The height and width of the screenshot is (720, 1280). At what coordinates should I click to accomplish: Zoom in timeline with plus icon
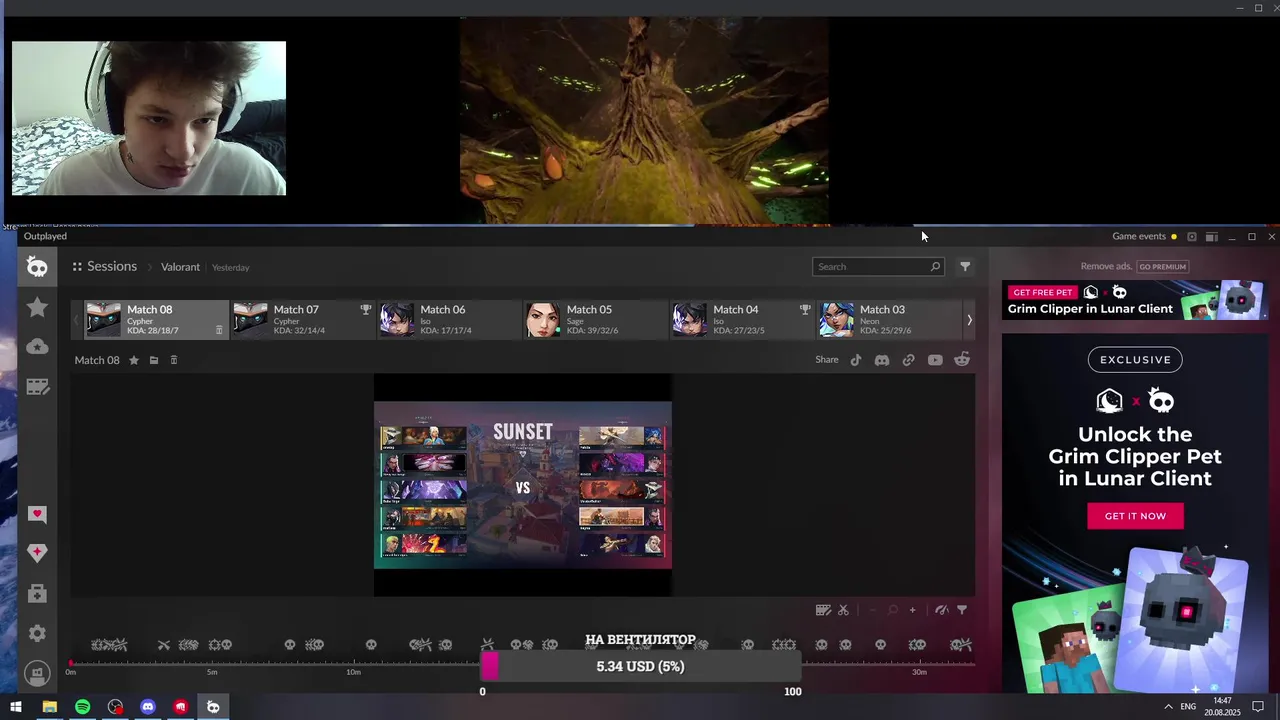(x=912, y=610)
